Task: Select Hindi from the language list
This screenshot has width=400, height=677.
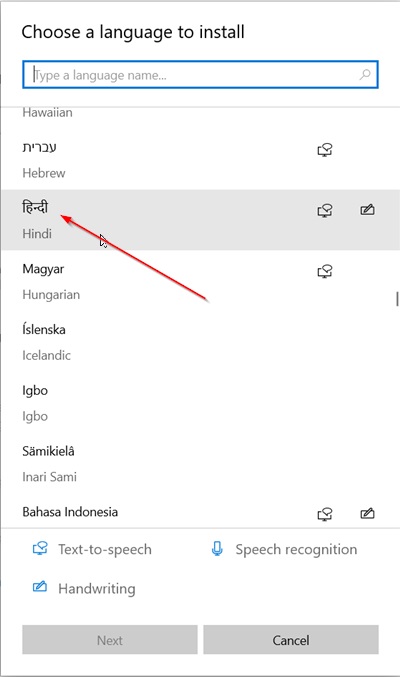Action: (200, 220)
